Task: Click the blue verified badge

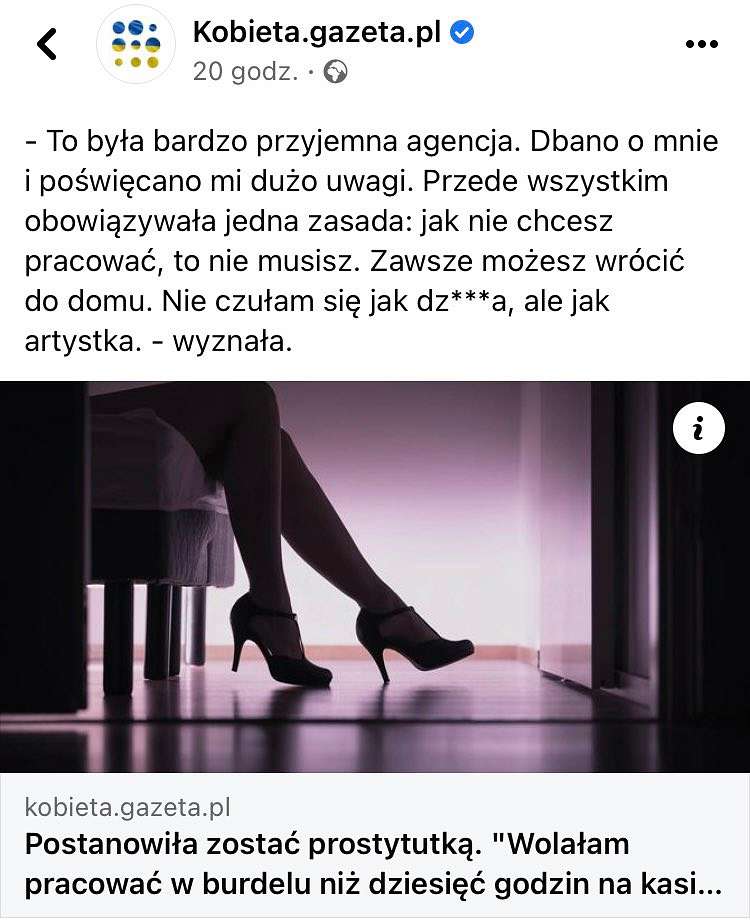Action: [462, 32]
